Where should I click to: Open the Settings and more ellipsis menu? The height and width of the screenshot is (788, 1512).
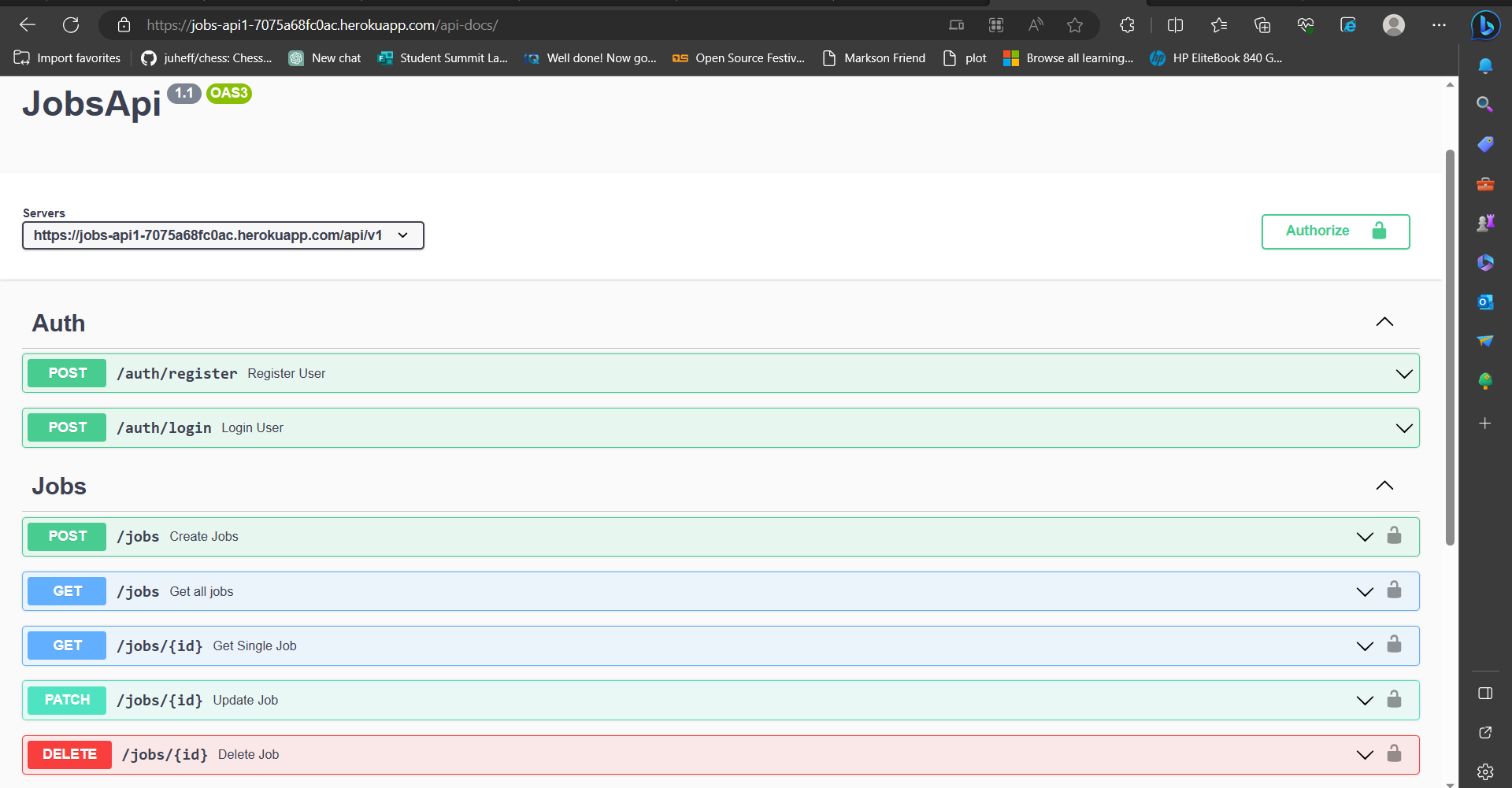[x=1439, y=25]
